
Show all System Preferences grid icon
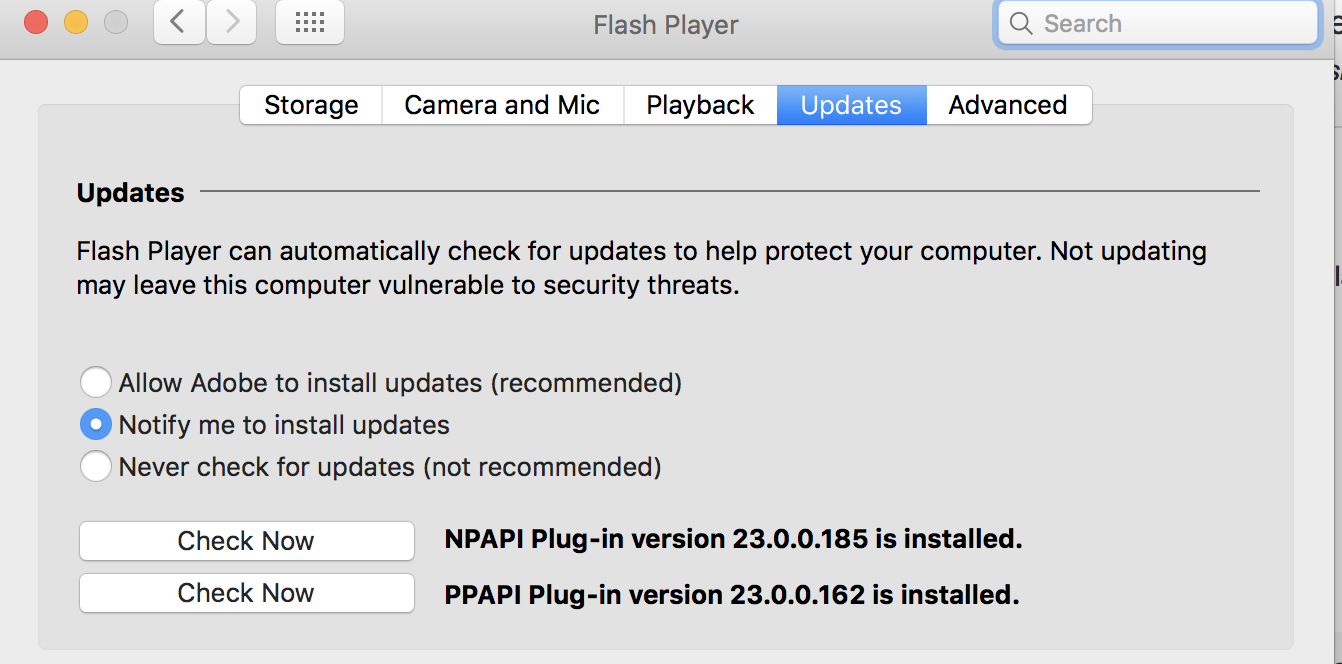[310, 23]
